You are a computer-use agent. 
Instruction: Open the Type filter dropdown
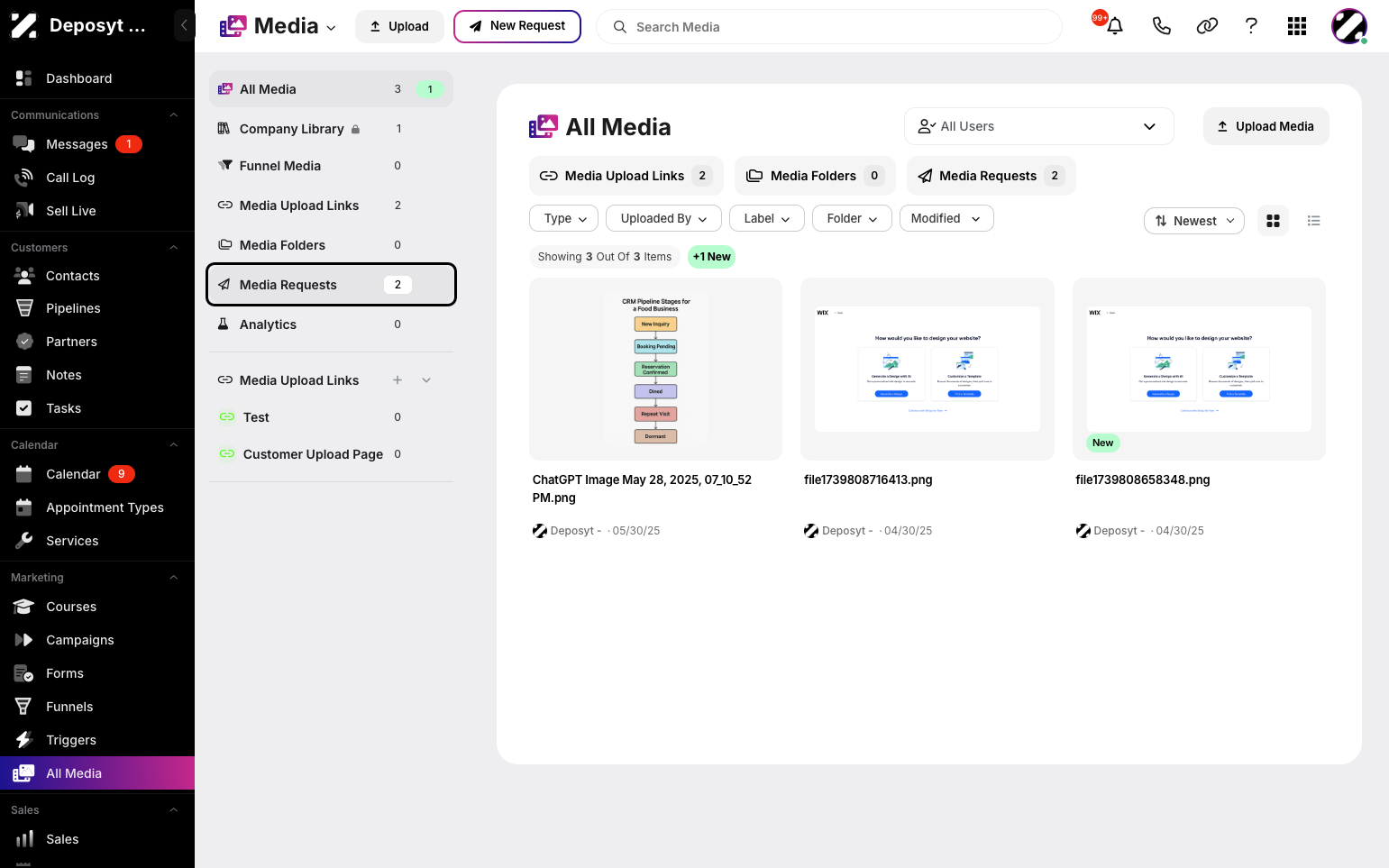pos(565,218)
